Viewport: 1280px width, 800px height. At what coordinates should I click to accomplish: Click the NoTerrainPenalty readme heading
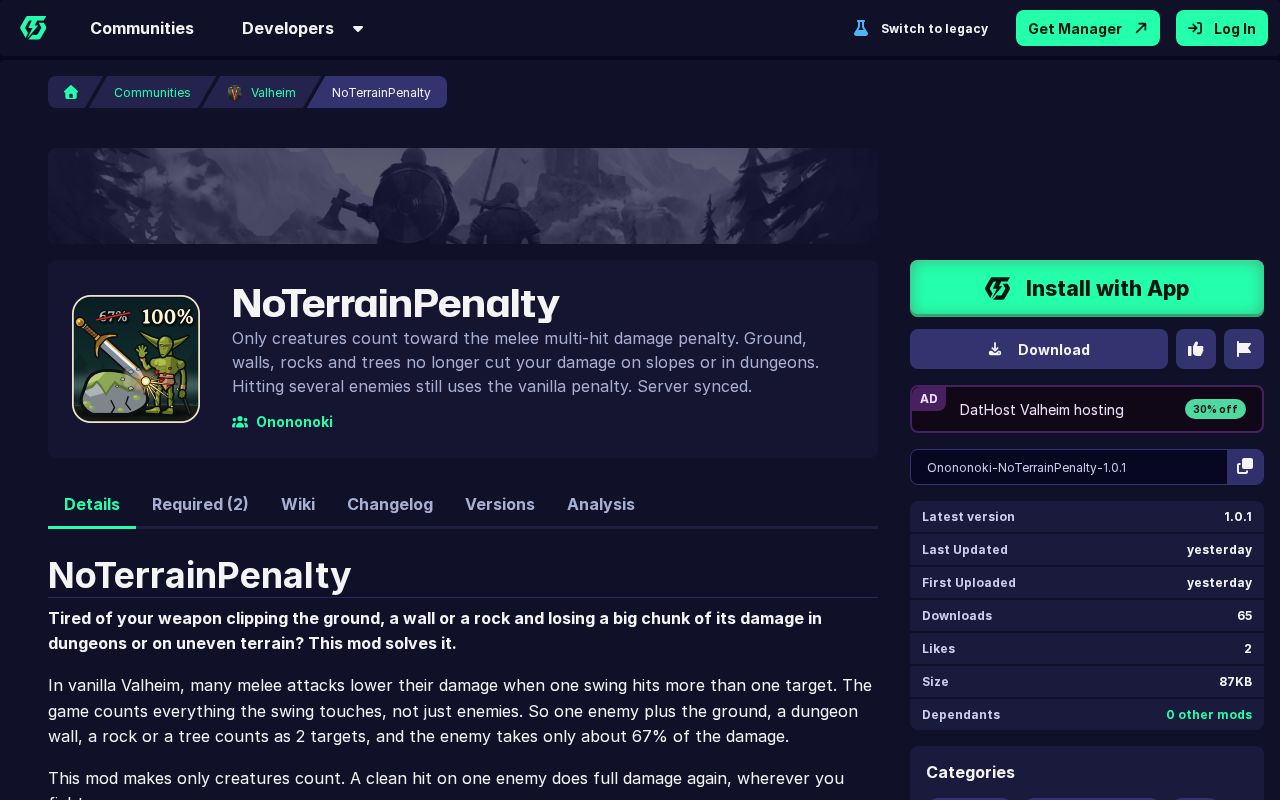pyautogui.click(x=200, y=575)
